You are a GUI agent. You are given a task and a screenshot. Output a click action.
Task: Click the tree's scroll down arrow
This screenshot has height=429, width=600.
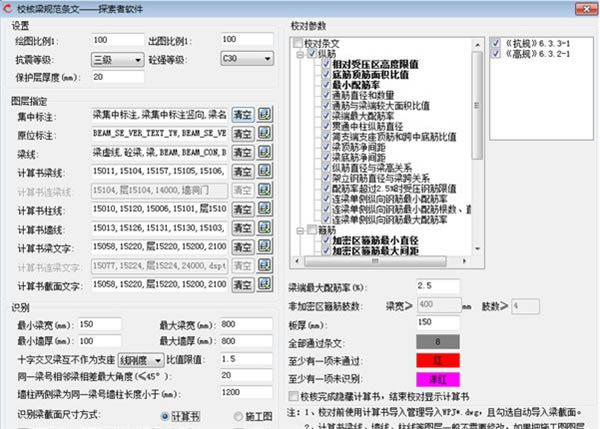point(477,249)
